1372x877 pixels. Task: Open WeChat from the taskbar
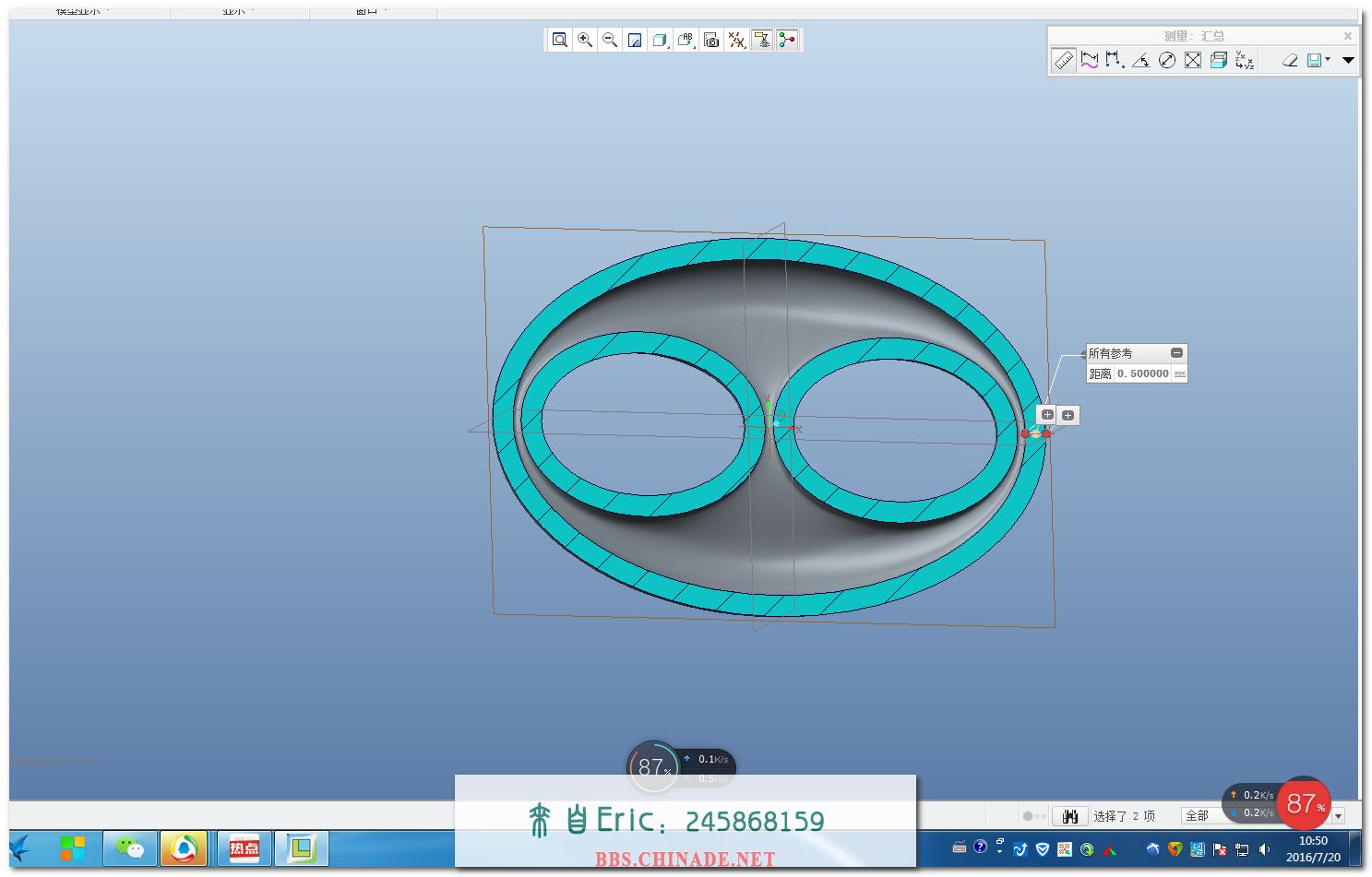click(130, 848)
